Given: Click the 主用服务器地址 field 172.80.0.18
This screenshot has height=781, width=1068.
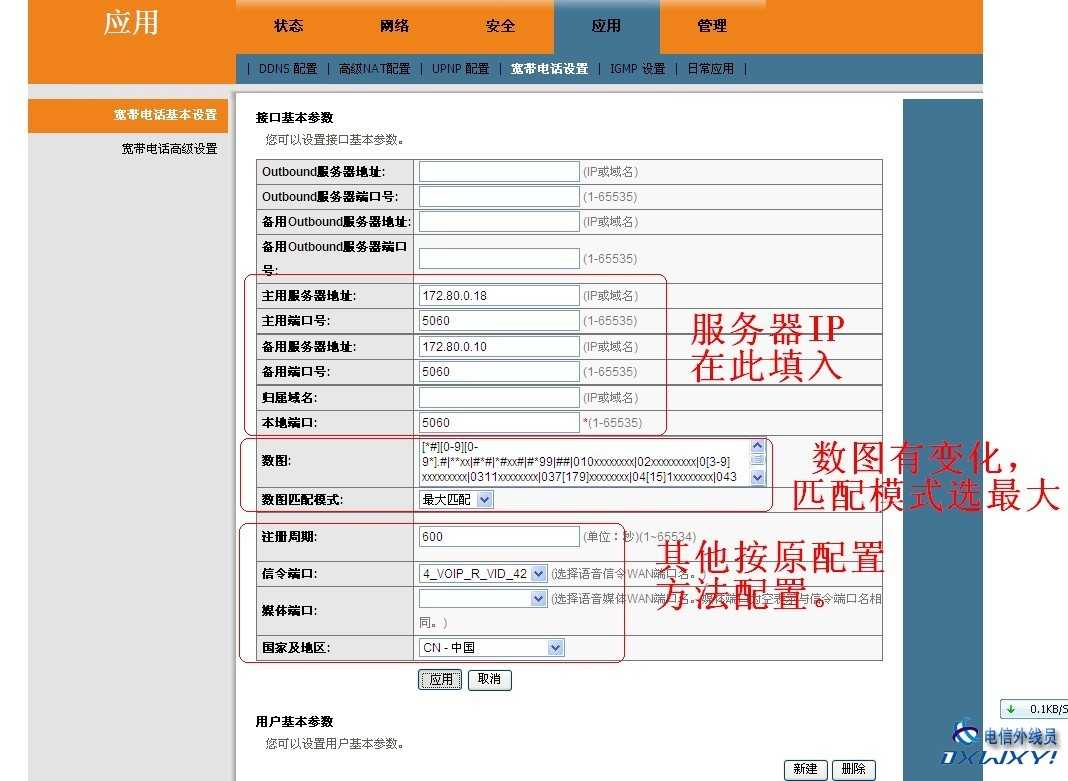Looking at the screenshot, I should (x=499, y=296).
